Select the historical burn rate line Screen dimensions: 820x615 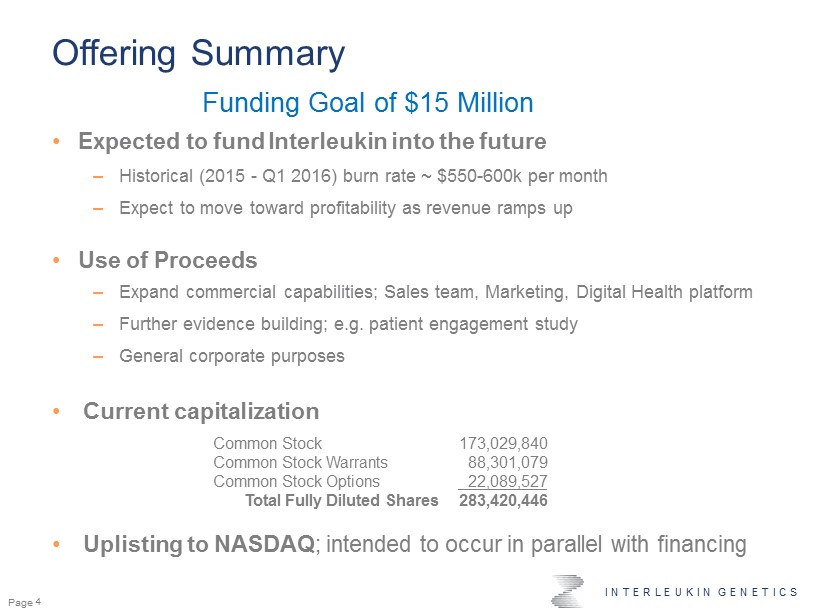click(363, 176)
